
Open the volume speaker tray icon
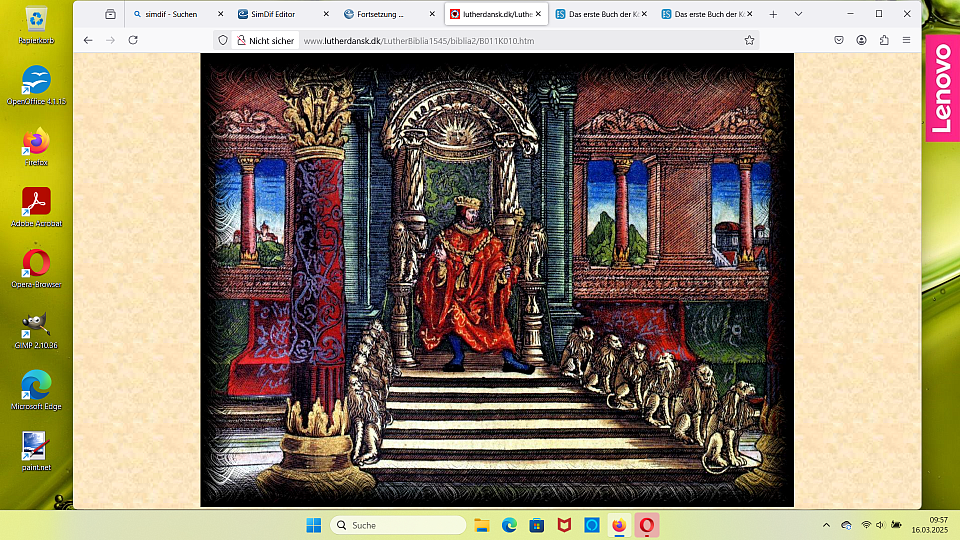click(x=880, y=525)
